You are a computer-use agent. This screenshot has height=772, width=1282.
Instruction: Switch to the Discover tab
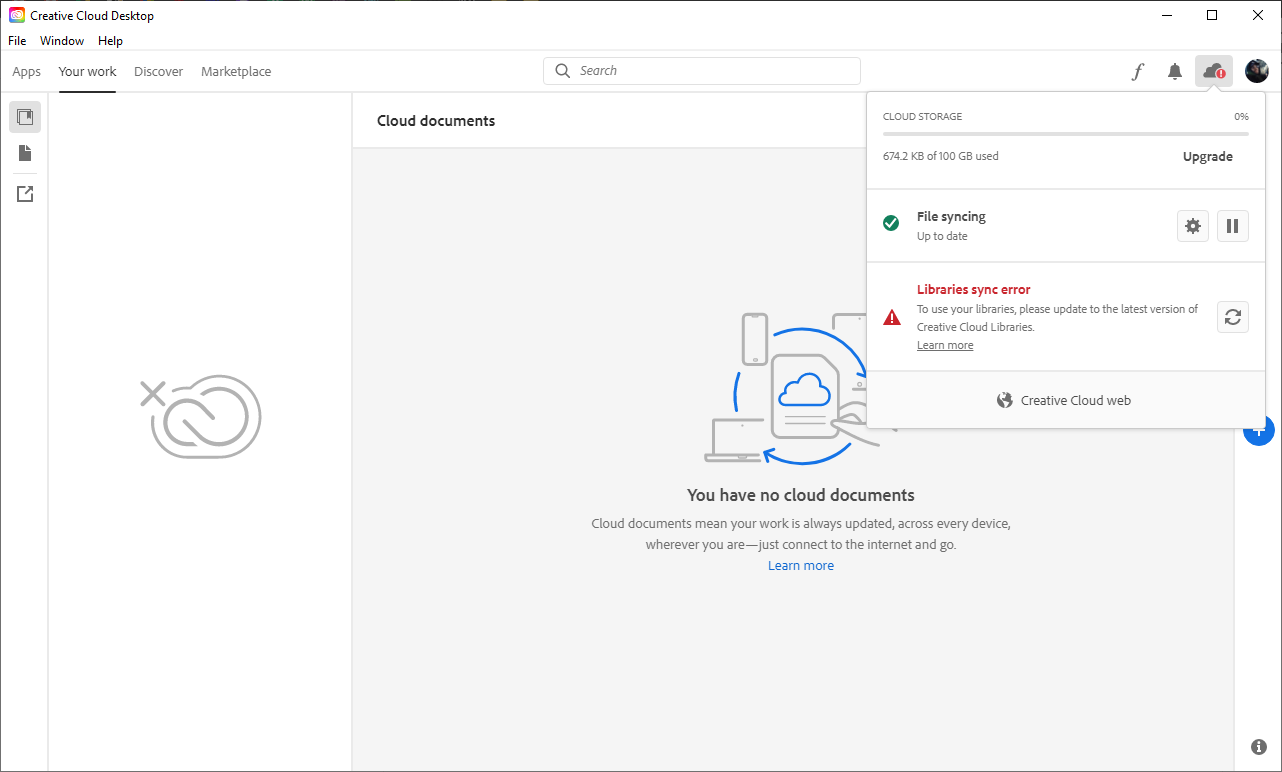(158, 72)
